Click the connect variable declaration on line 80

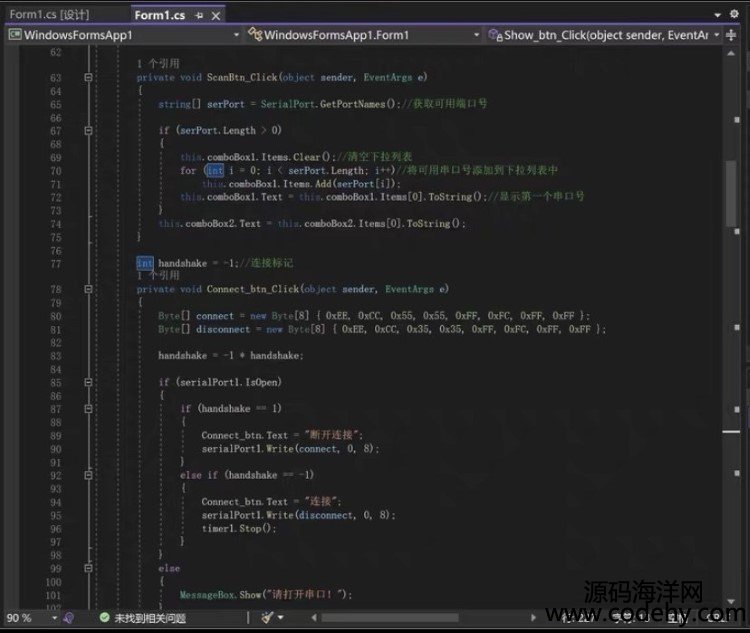click(215, 316)
